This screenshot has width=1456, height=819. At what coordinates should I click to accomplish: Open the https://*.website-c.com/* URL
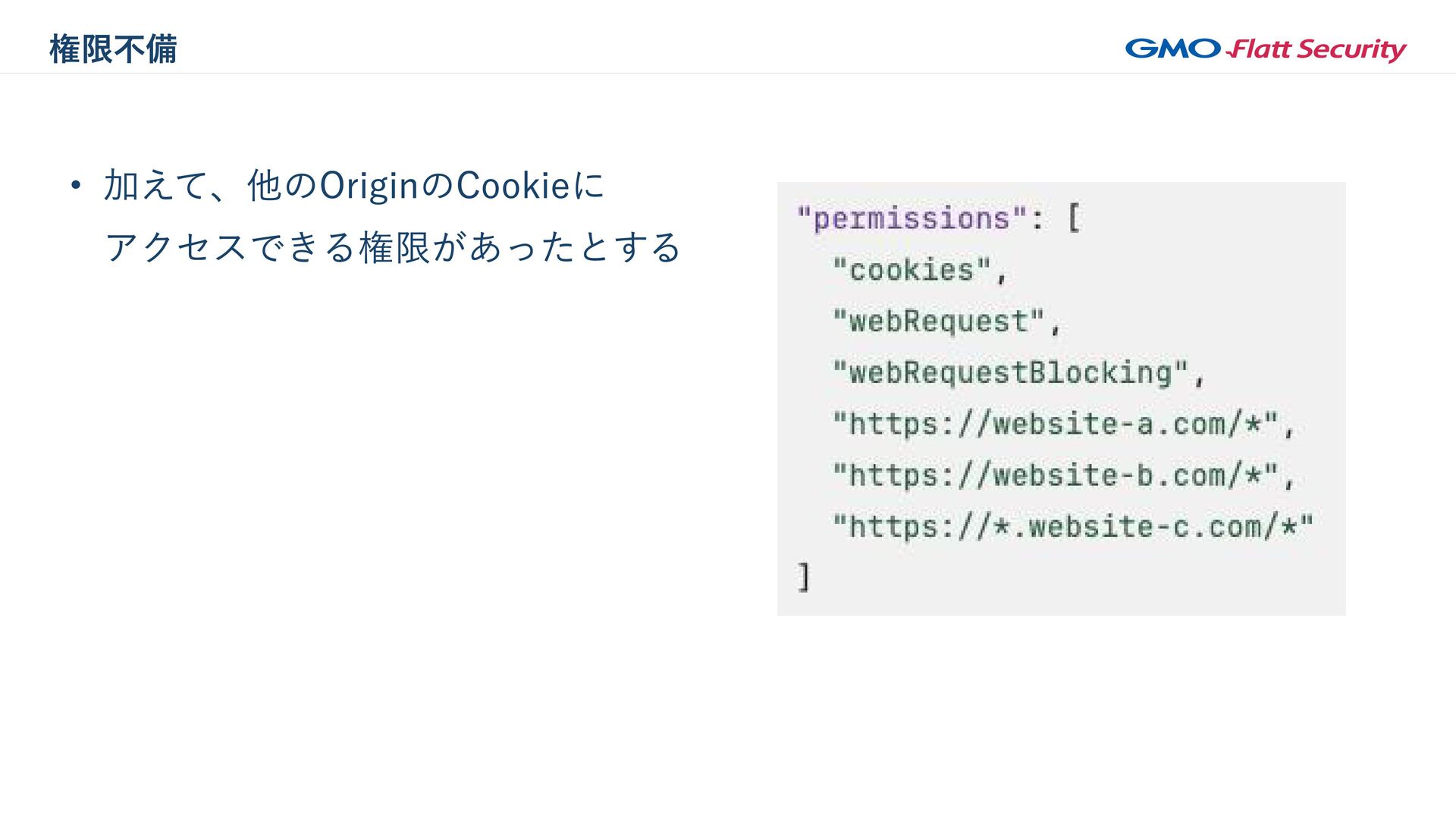click(x=1073, y=526)
